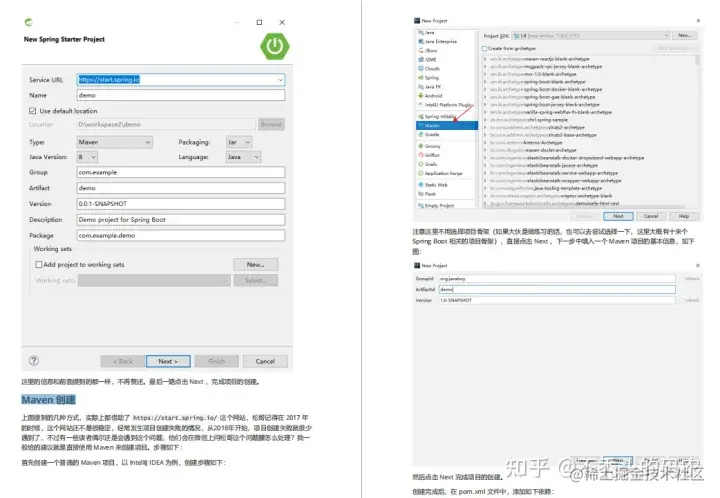The image size is (720, 498).
Task: Click Package field with com.example.demo
Action: [x=181, y=235]
